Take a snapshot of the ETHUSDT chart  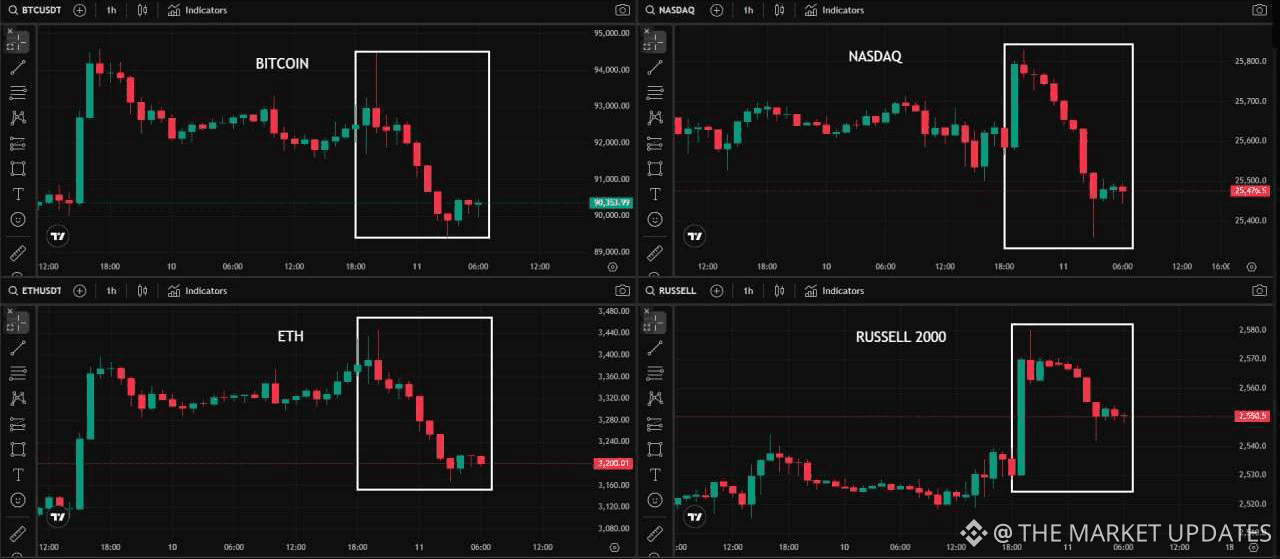(x=623, y=291)
